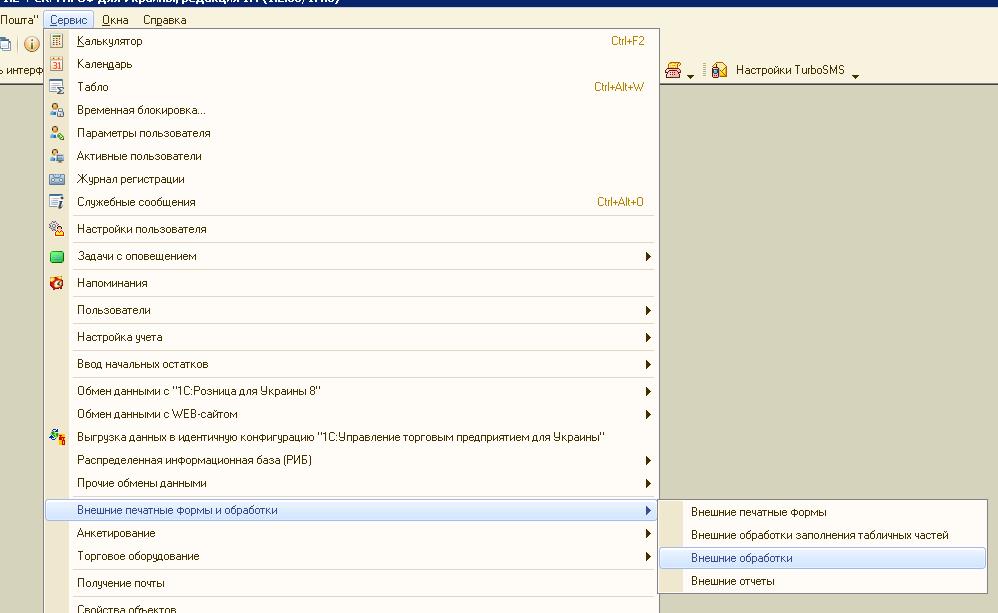The height and width of the screenshot is (613, 998).
Task: Click the Калькулятор calculator icon
Action: tap(57, 41)
